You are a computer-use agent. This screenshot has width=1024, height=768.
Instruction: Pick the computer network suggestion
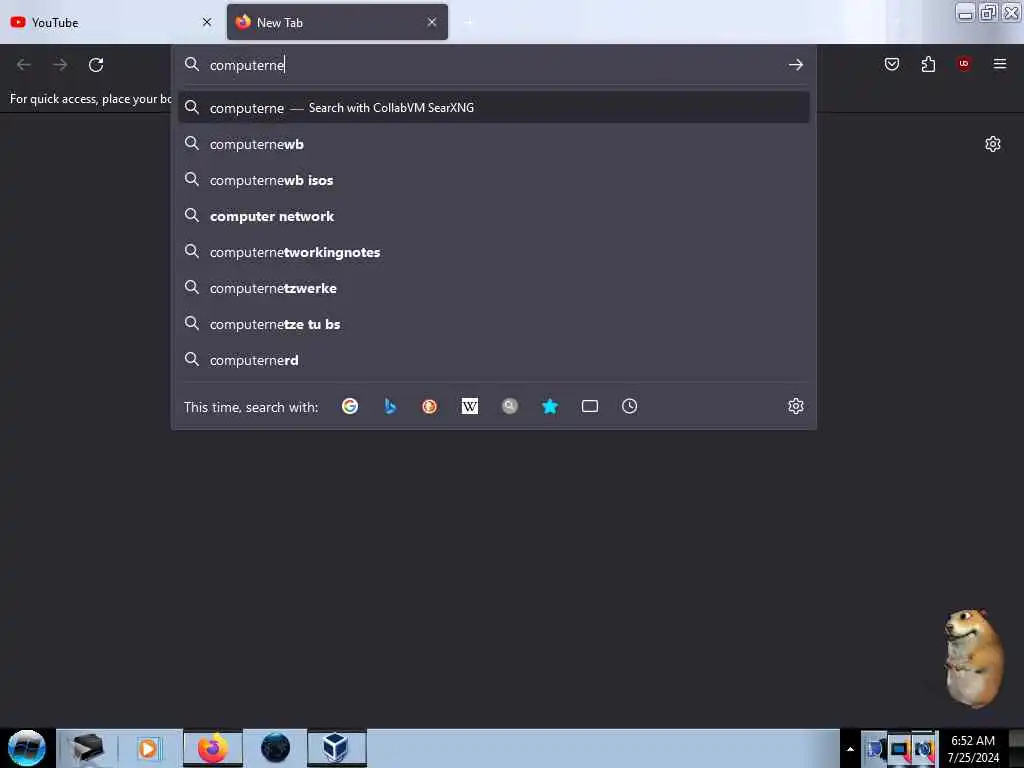pos(494,216)
